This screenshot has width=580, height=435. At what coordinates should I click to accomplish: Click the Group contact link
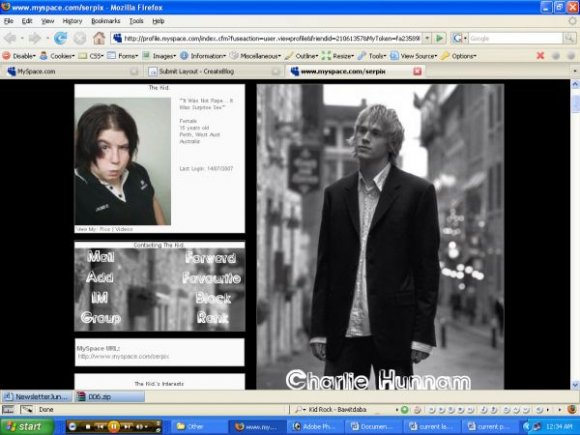point(101,318)
